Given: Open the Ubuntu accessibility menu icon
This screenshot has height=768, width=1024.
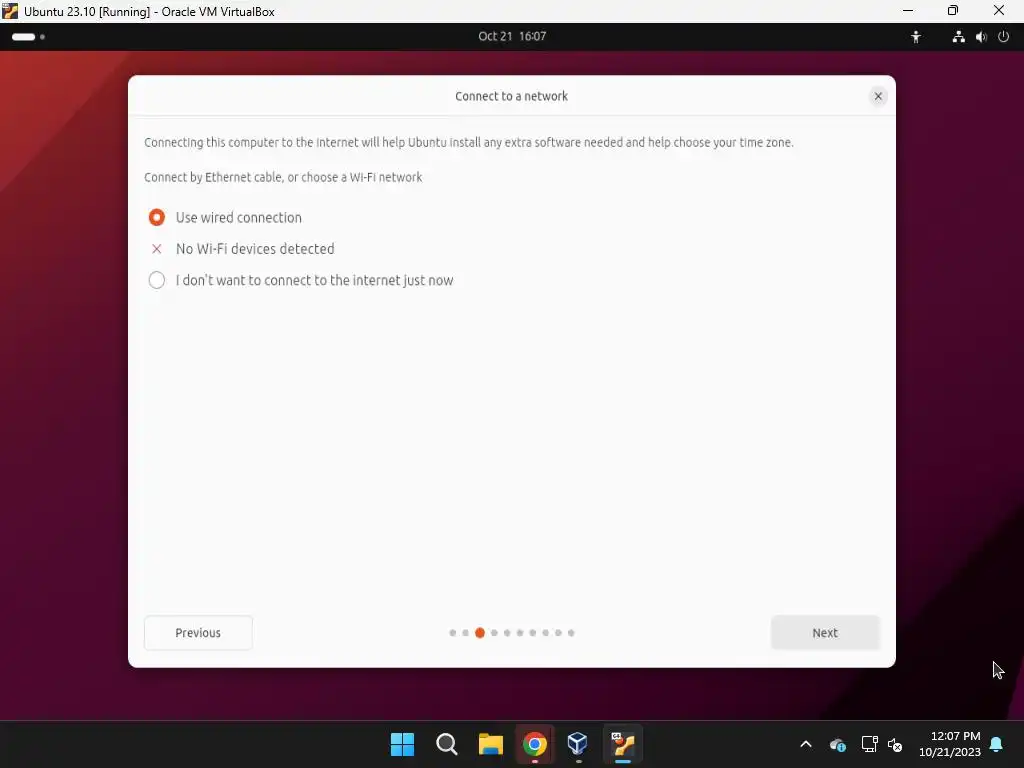Looking at the screenshot, I should click(916, 37).
